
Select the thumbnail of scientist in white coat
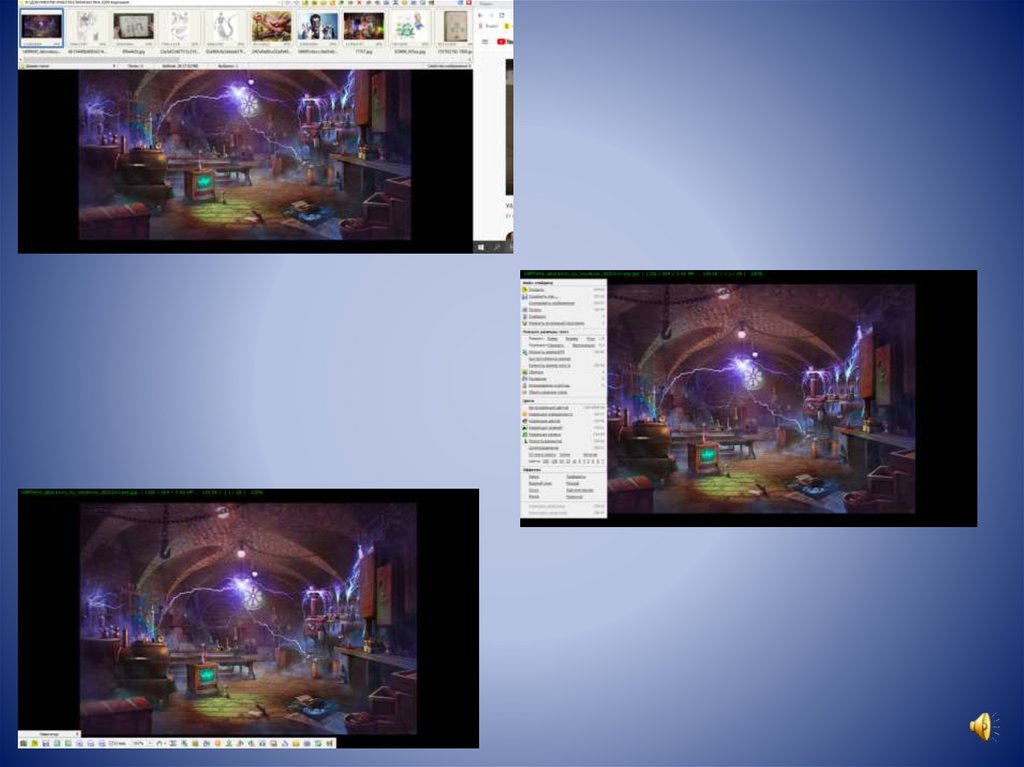tap(317, 26)
